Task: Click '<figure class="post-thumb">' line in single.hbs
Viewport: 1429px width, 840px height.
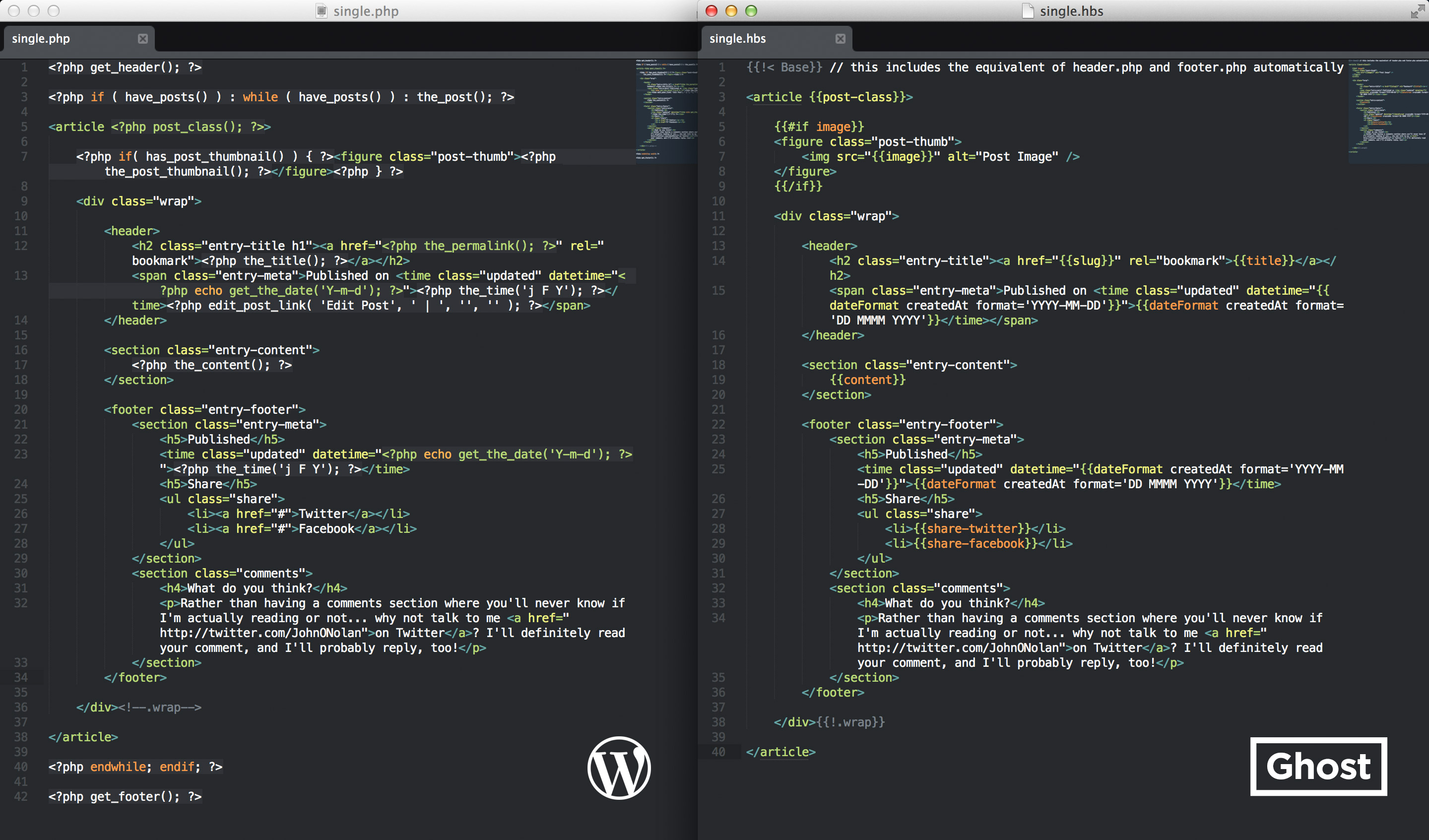Action: click(x=868, y=141)
